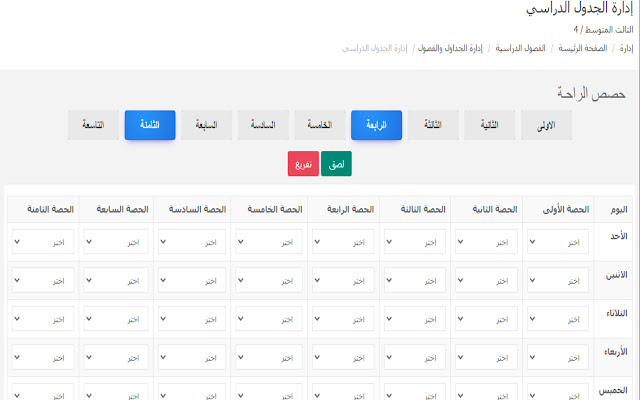Open الثلاثاء dropdown for الحصة الرابعة
640x400 pixels.
coord(343,318)
